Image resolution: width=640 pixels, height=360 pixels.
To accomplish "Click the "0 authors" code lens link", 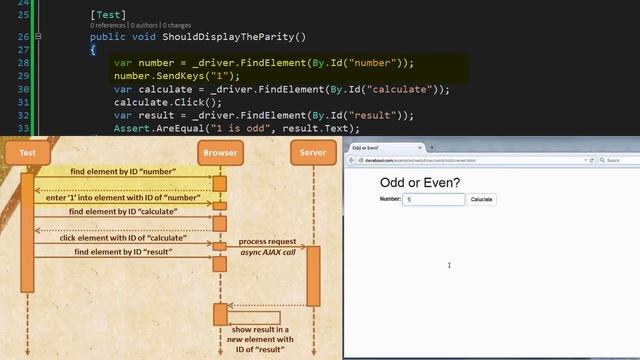I will click(x=144, y=25).
